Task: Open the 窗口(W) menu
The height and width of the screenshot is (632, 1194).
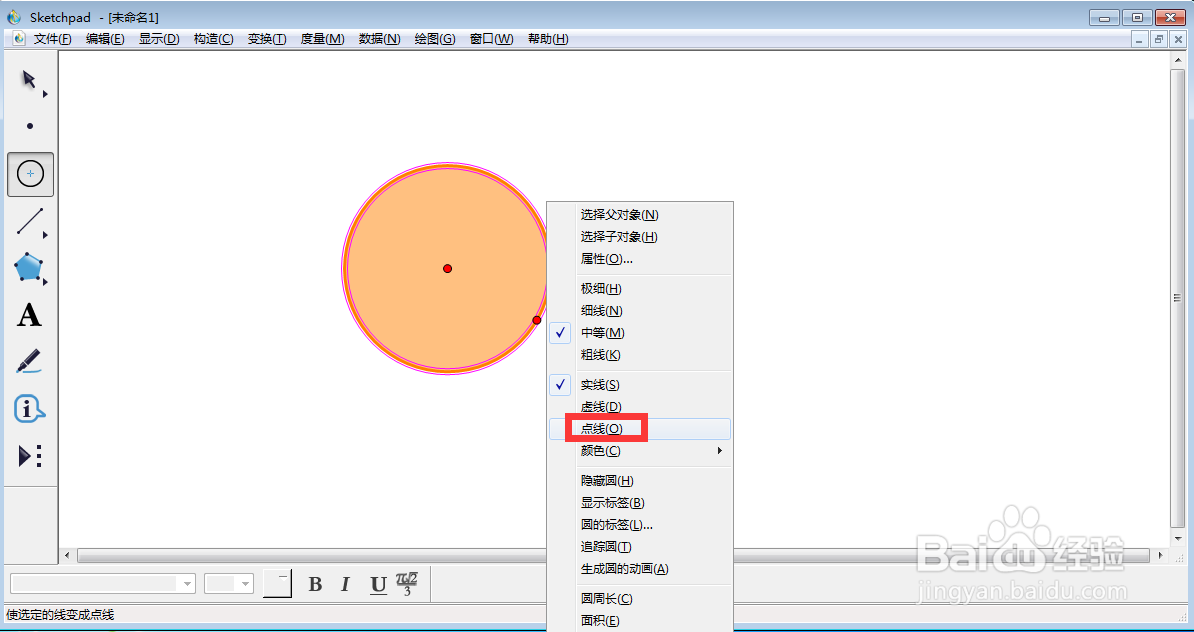Action: (x=491, y=39)
